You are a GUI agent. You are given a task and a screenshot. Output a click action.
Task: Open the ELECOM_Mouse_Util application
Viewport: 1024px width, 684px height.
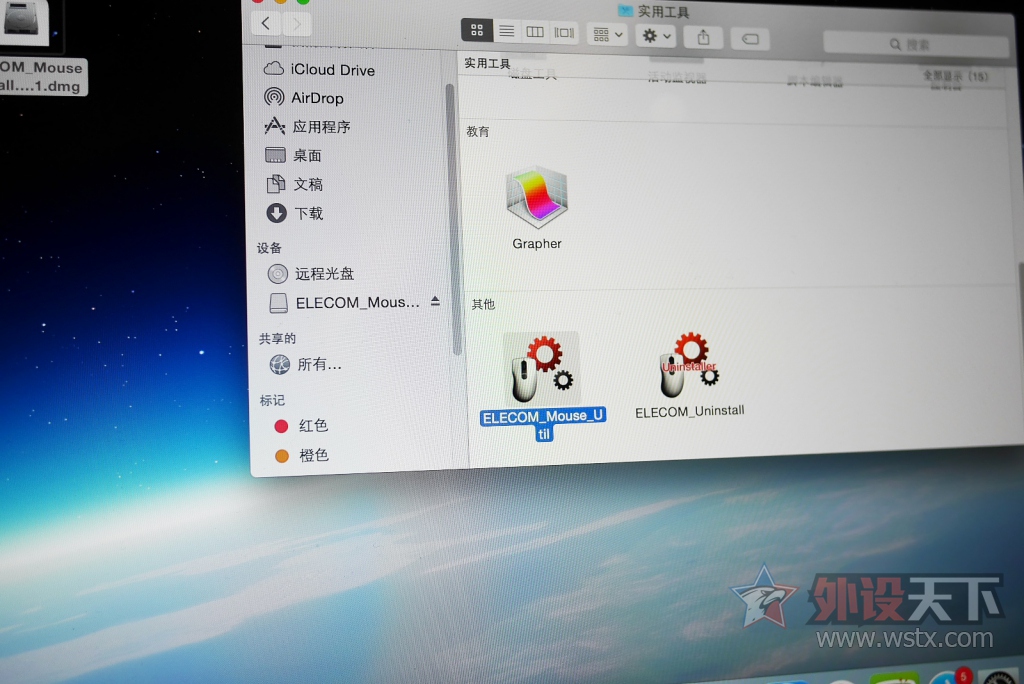pyautogui.click(x=541, y=370)
